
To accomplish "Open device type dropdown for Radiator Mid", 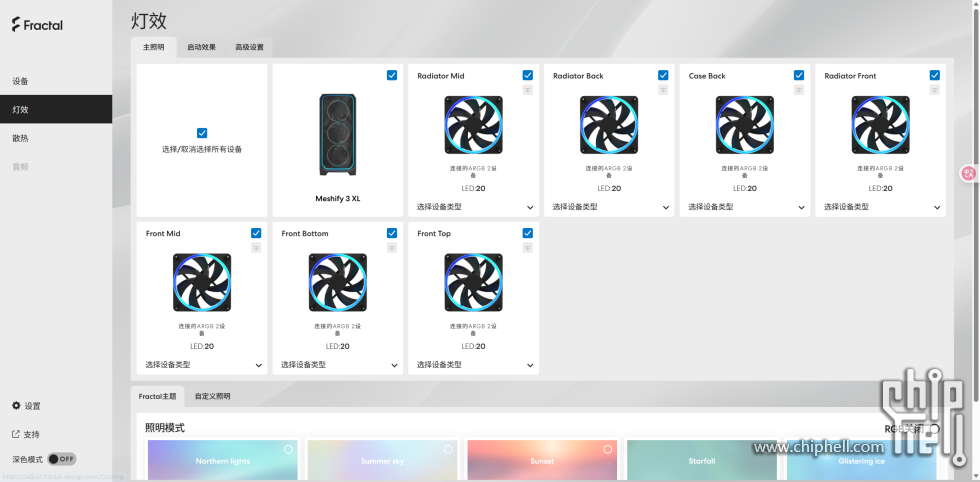I will pyautogui.click(x=473, y=207).
